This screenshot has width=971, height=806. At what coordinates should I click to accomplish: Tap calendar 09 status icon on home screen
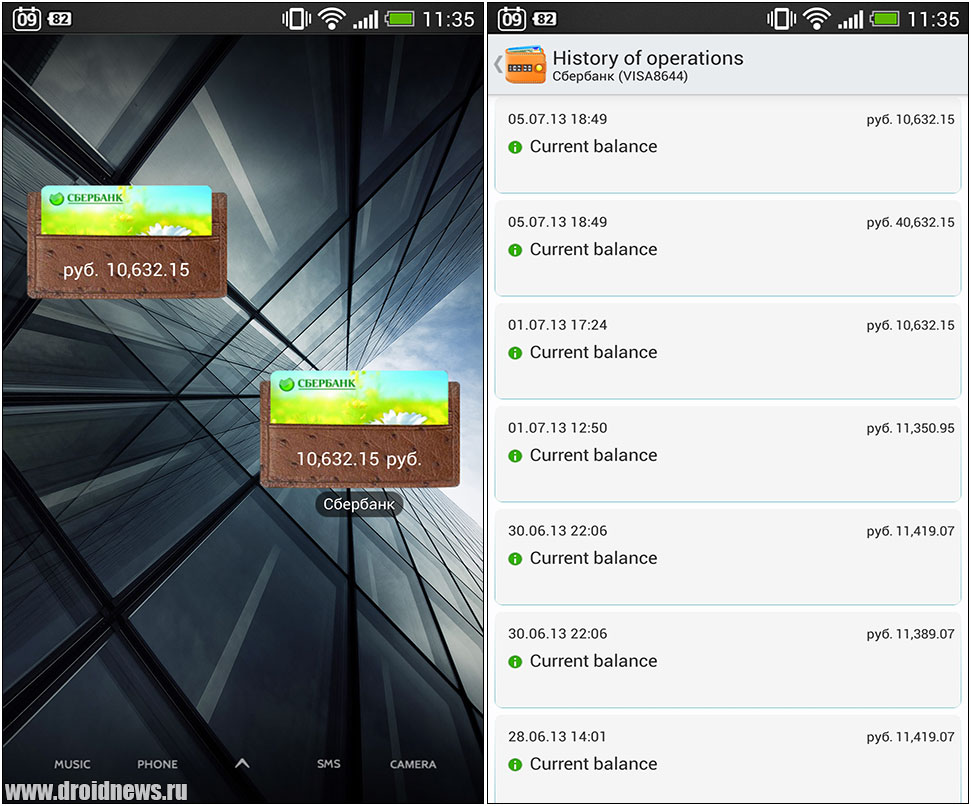click(x=27, y=19)
